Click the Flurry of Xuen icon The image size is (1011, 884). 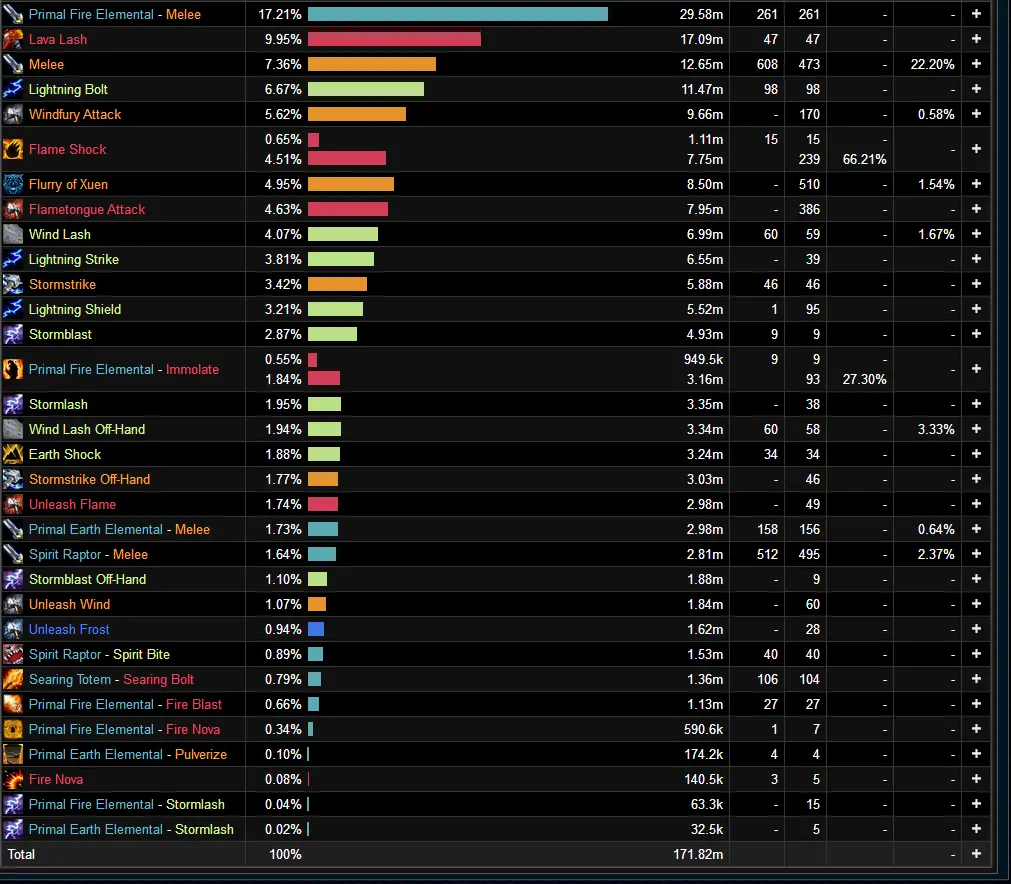pyautogui.click(x=13, y=184)
